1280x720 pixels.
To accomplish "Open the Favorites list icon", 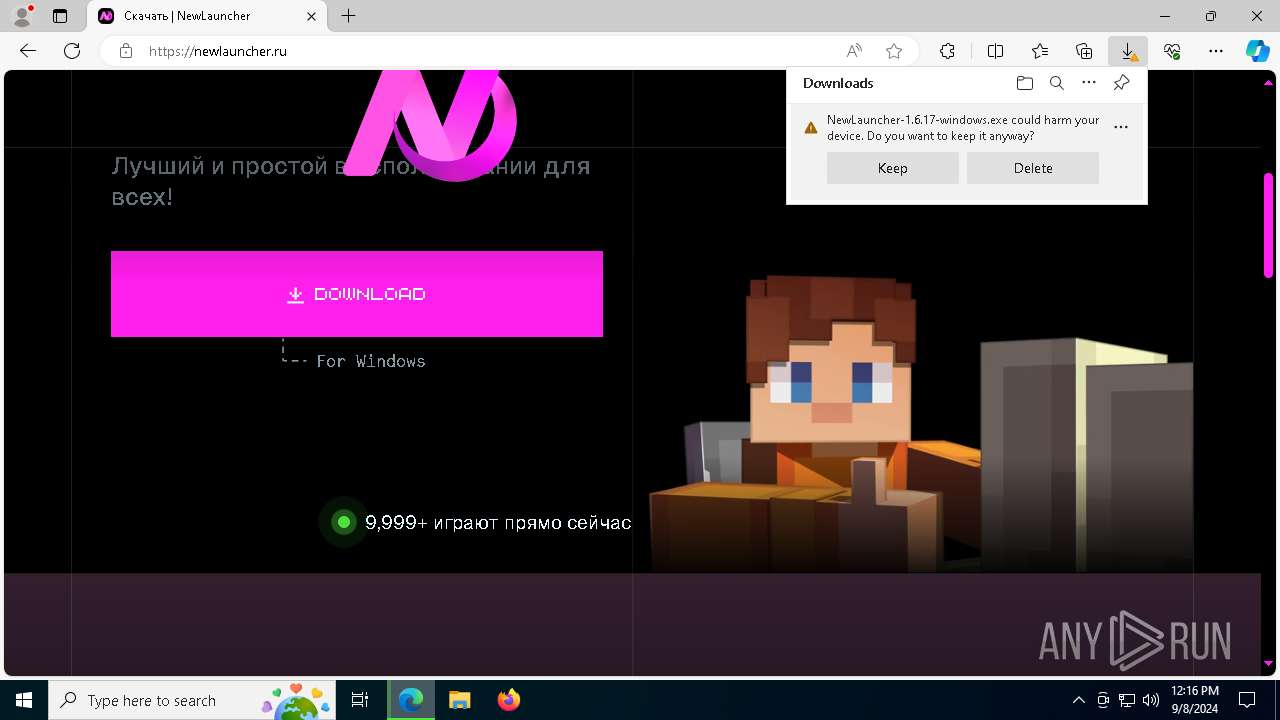I will coord(1040,51).
